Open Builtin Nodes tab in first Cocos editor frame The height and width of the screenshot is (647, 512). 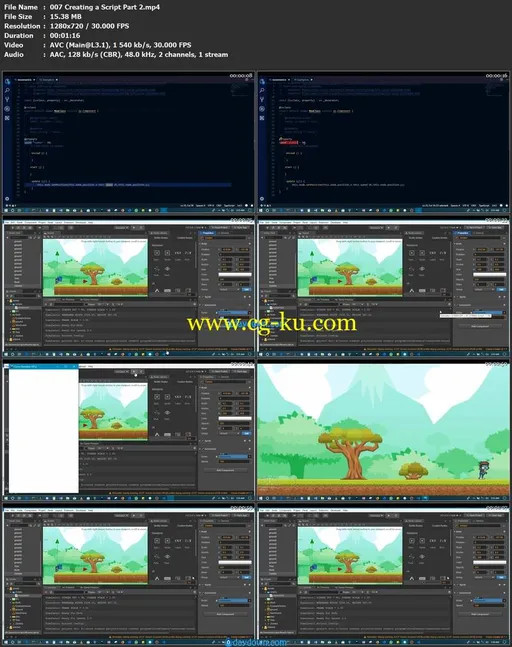click(x=161, y=238)
